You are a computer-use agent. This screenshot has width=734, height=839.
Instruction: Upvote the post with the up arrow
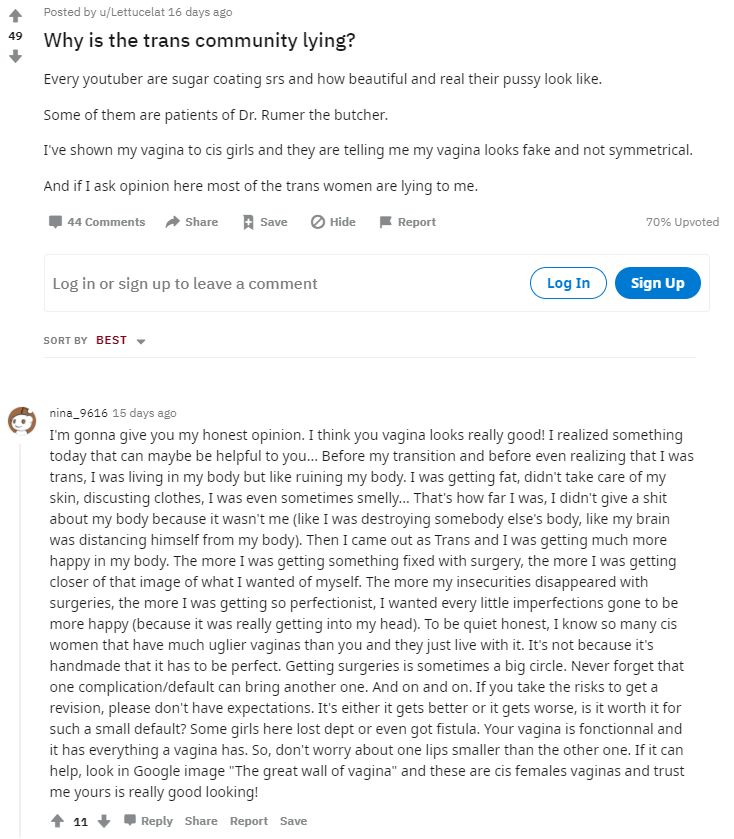tap(15, 15)
